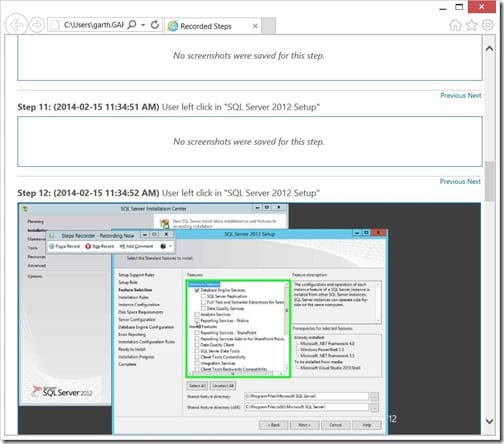Screen dimensions: 504x444
Task: Click the page scroll-down arrow
Action: pos(489,421)
